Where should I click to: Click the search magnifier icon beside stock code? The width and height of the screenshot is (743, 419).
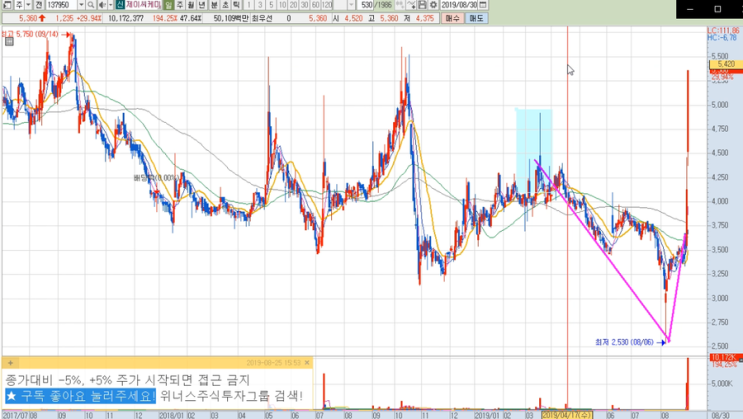click(91, 5)
